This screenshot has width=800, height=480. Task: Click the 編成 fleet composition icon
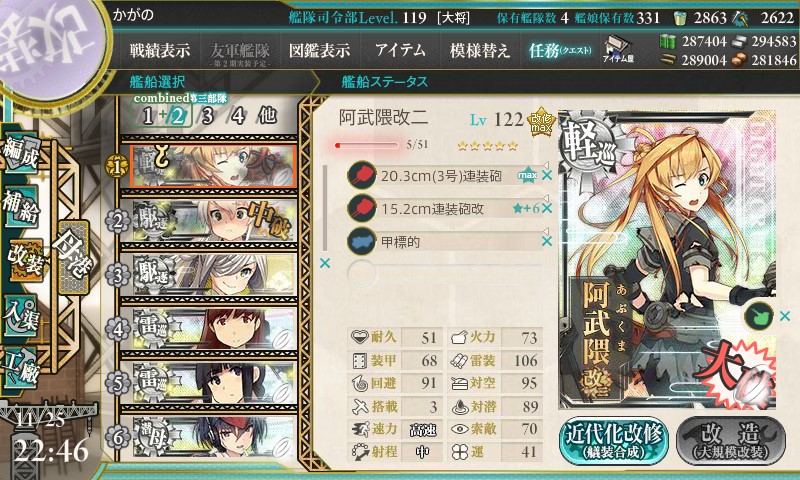21,154
